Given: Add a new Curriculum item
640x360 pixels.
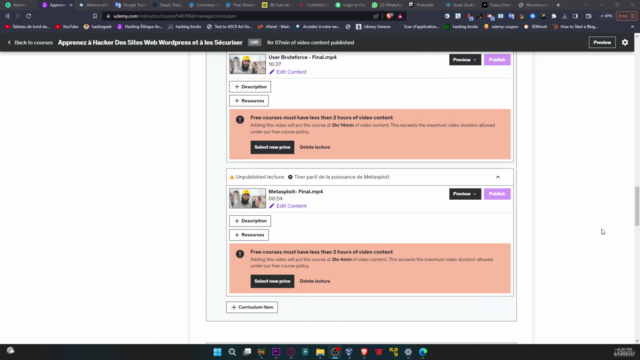Looking at the screenshot, I should point(252,307).
